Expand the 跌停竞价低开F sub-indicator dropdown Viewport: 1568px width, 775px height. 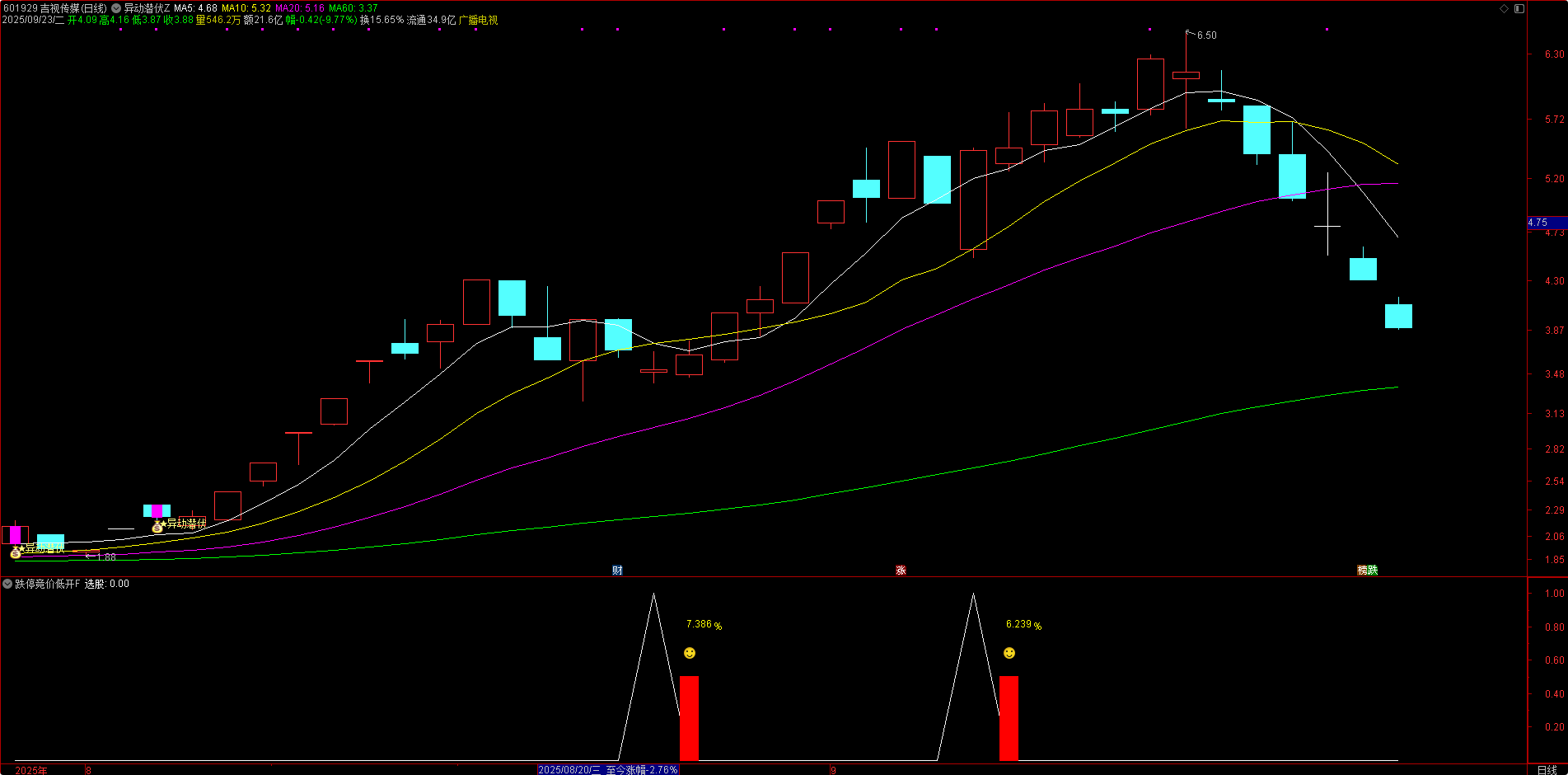pyautogui.click(x=7, y=584)
